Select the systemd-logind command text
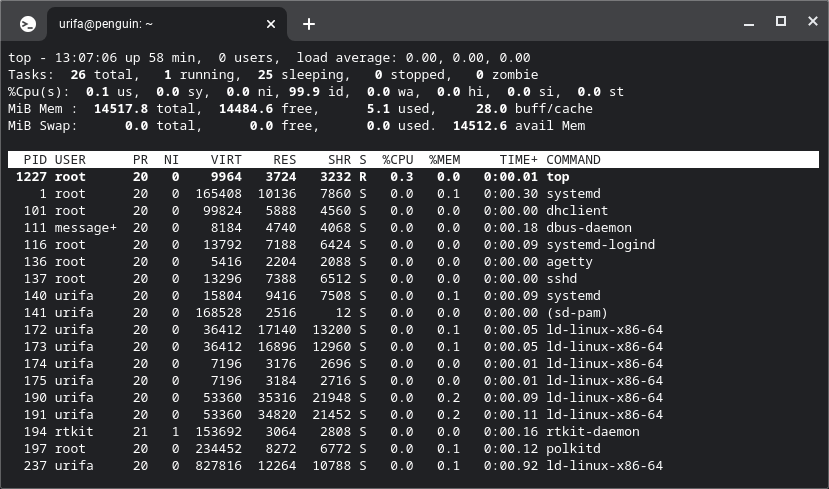 pyautogui.click(x=600, y=245)
